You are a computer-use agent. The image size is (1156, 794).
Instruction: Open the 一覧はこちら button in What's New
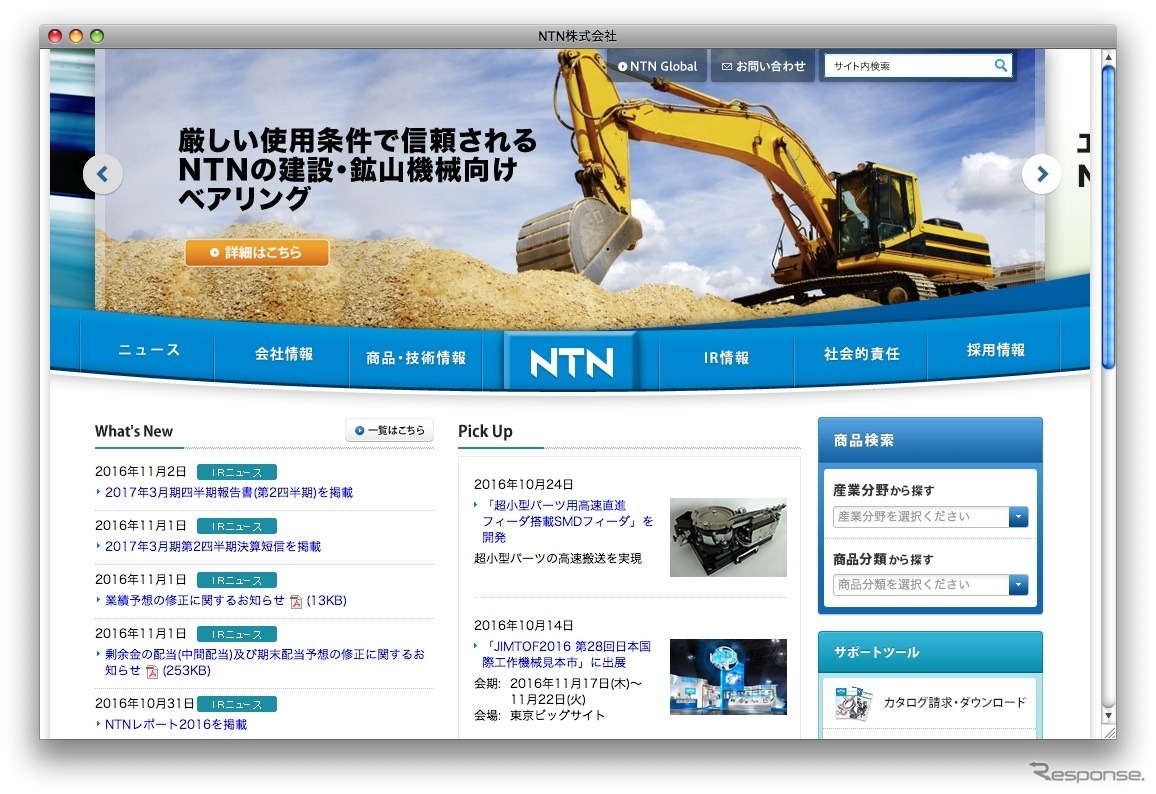tap(389, 430)
